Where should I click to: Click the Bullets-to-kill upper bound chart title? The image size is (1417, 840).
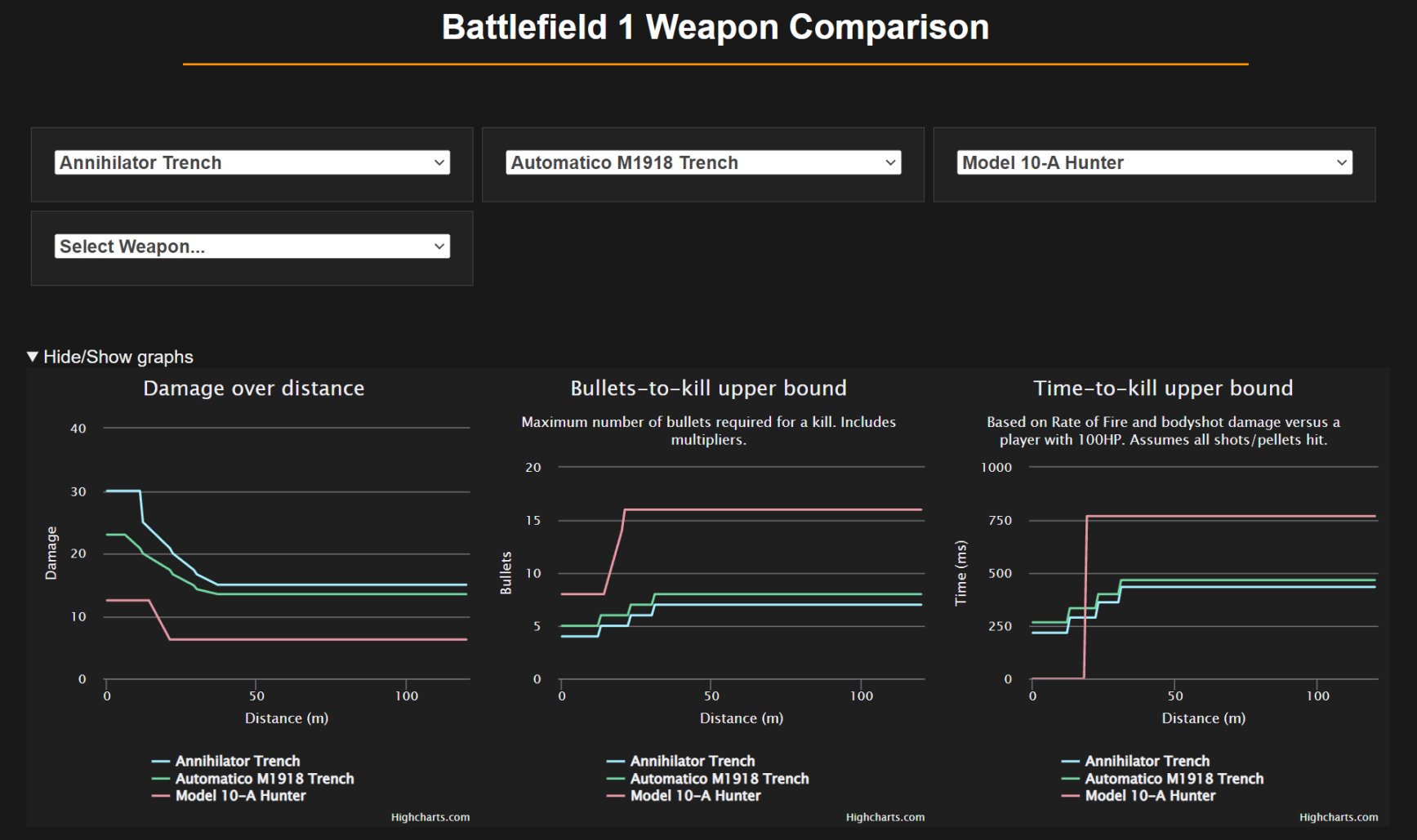[709, 389]
